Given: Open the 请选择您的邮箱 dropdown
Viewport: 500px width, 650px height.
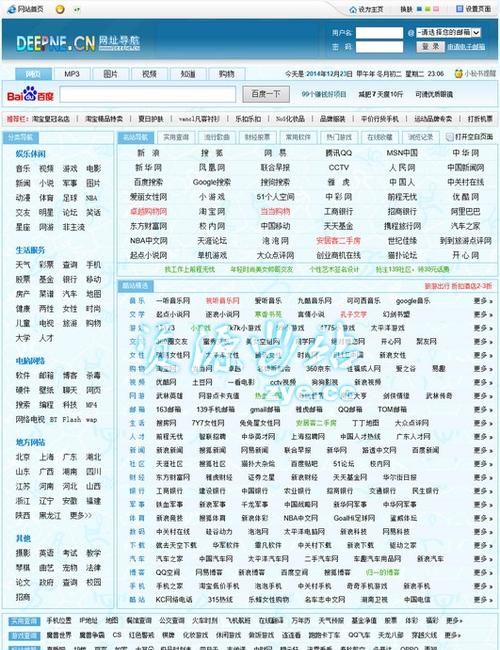Looking at the screenshot, I should 448,32.
